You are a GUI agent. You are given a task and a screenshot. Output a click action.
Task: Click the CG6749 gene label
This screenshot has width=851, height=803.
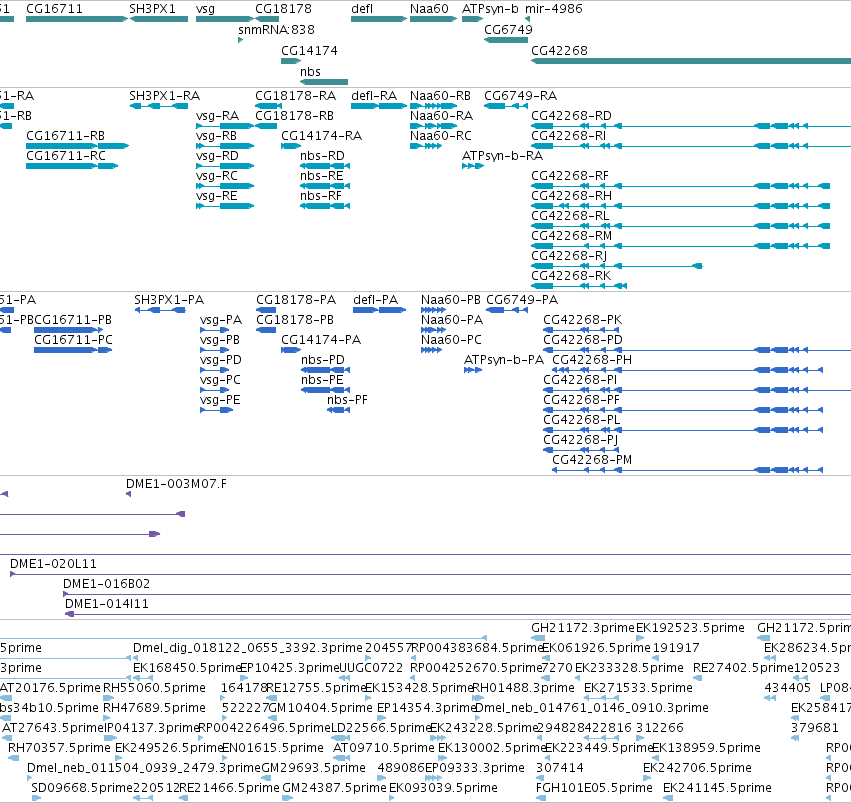pyautogui.click(x=508, y=29)
